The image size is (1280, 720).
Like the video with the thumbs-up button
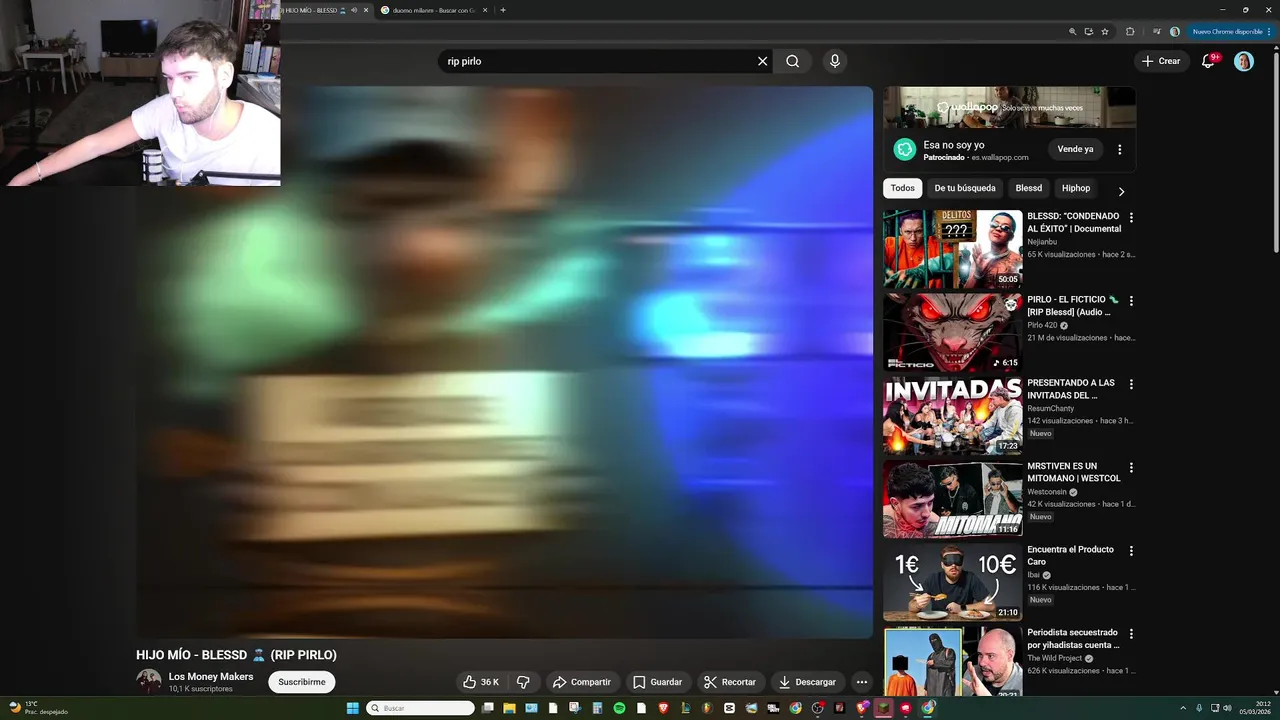coord(480,682)
